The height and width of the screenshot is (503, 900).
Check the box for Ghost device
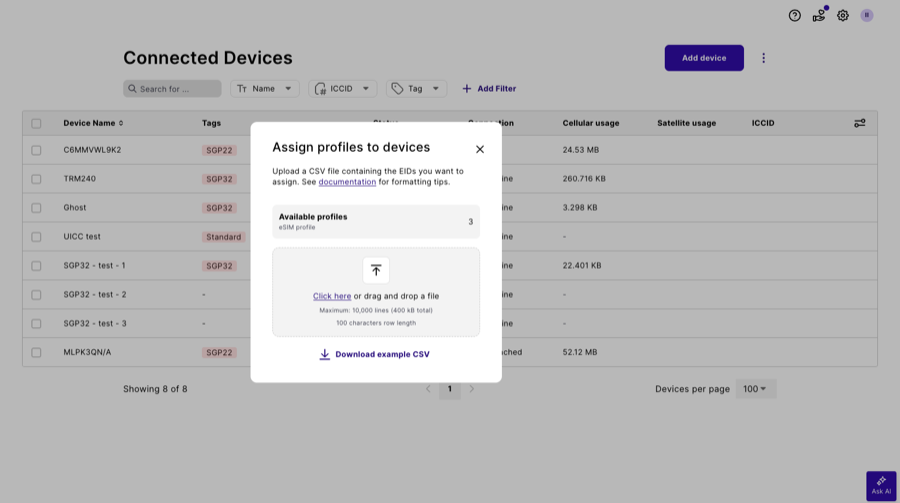click(36, 208)
